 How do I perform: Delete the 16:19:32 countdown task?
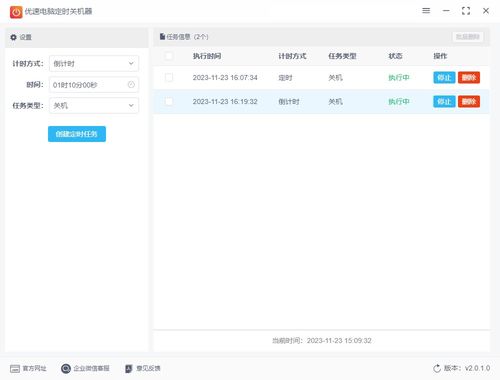pos(469,102)
